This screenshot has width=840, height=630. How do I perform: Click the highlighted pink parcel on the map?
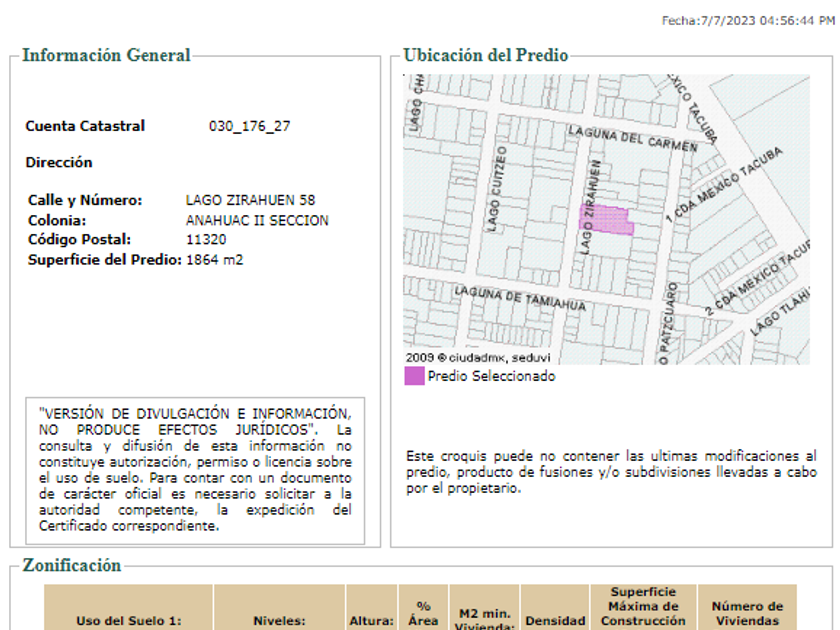click(606, 219)
